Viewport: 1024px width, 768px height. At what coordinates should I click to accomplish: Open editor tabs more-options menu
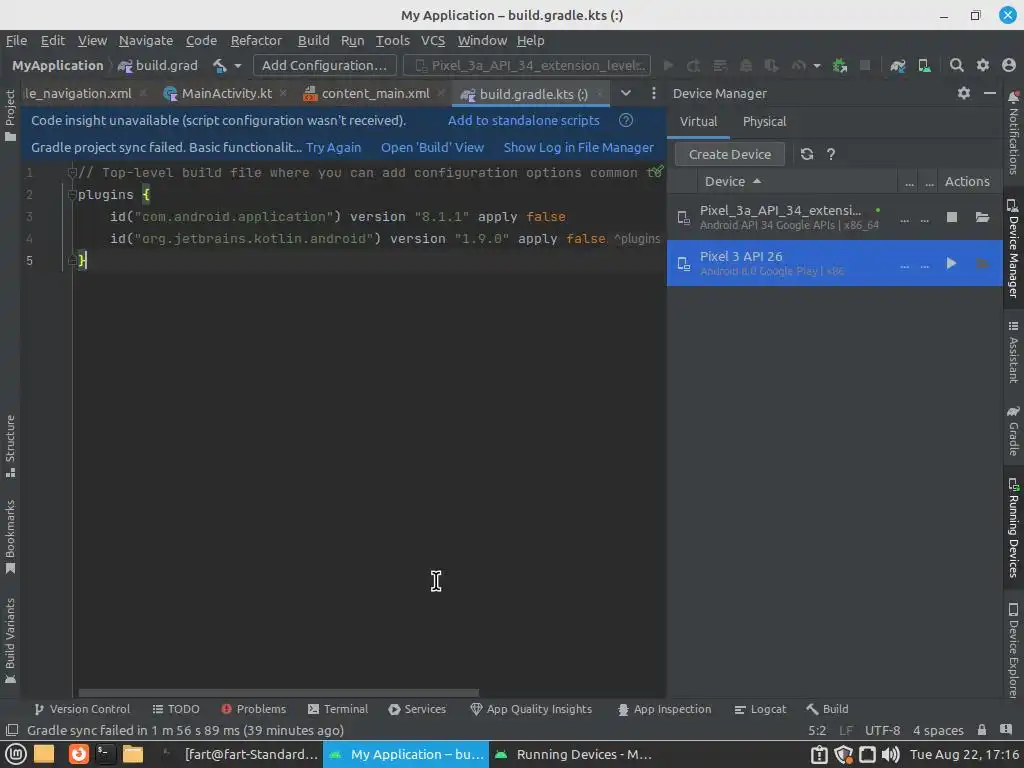pos(654,93)
